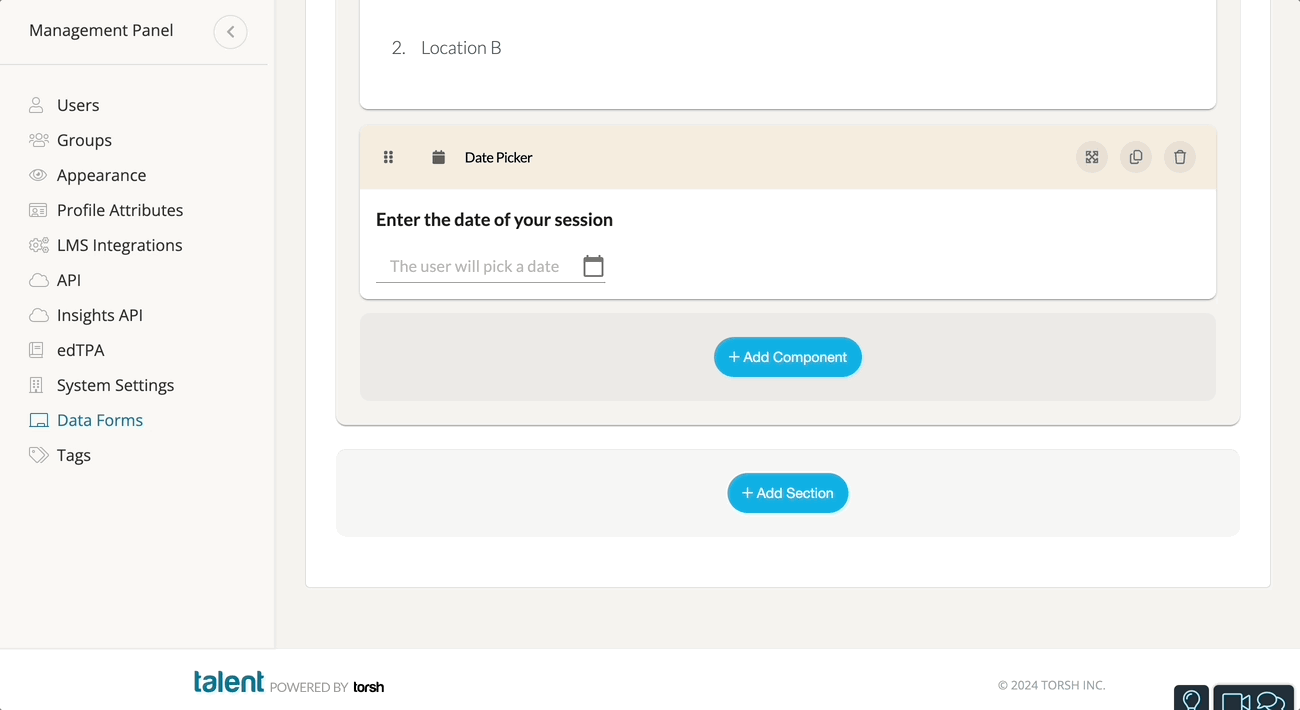This screenshot has height=710, width=1300.
Task: Click the Add Component button
Action: coord(788,357)
